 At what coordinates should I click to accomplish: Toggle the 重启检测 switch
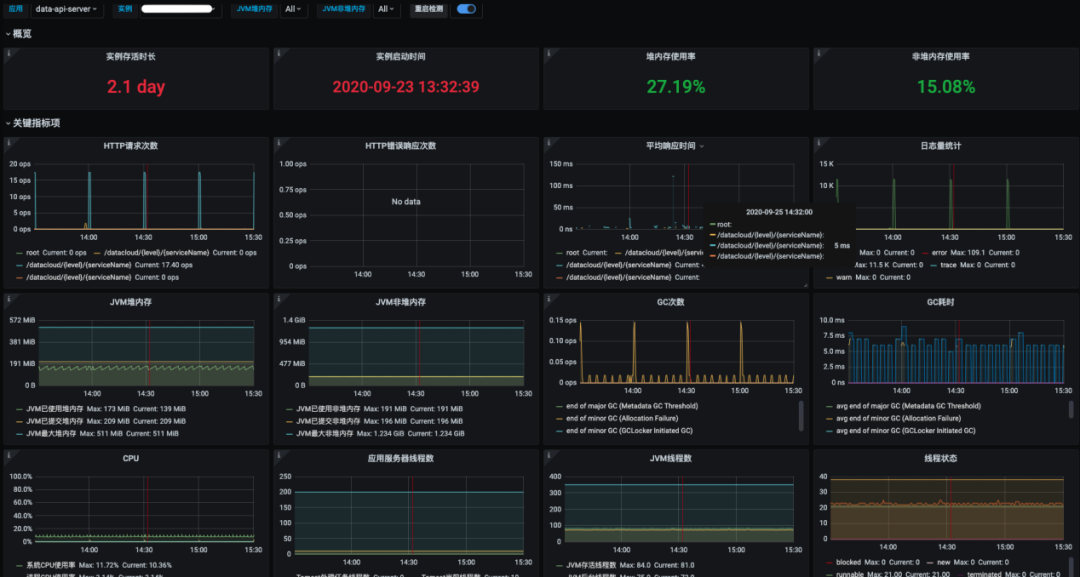coord(466,9)
